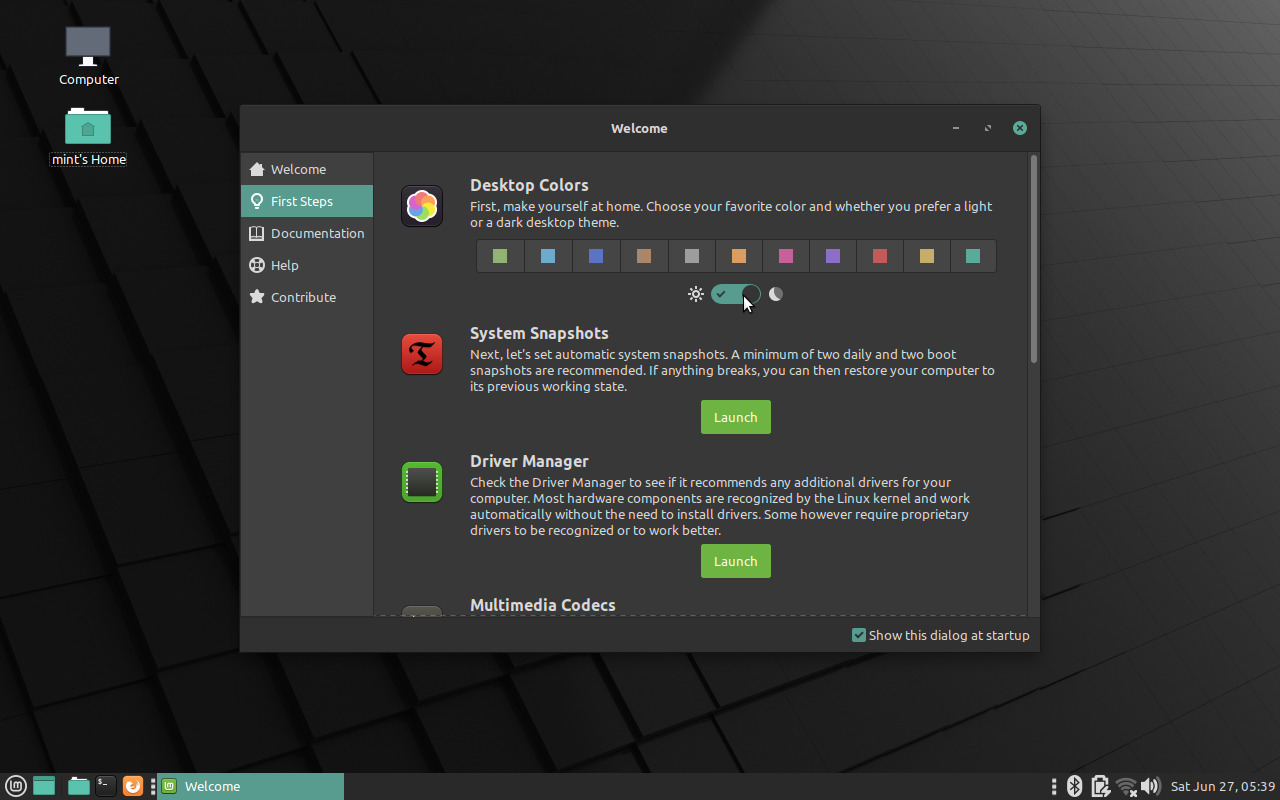Toggle the dark theme switch
The width and height of the screenshot is (1280, 800).
736,293
